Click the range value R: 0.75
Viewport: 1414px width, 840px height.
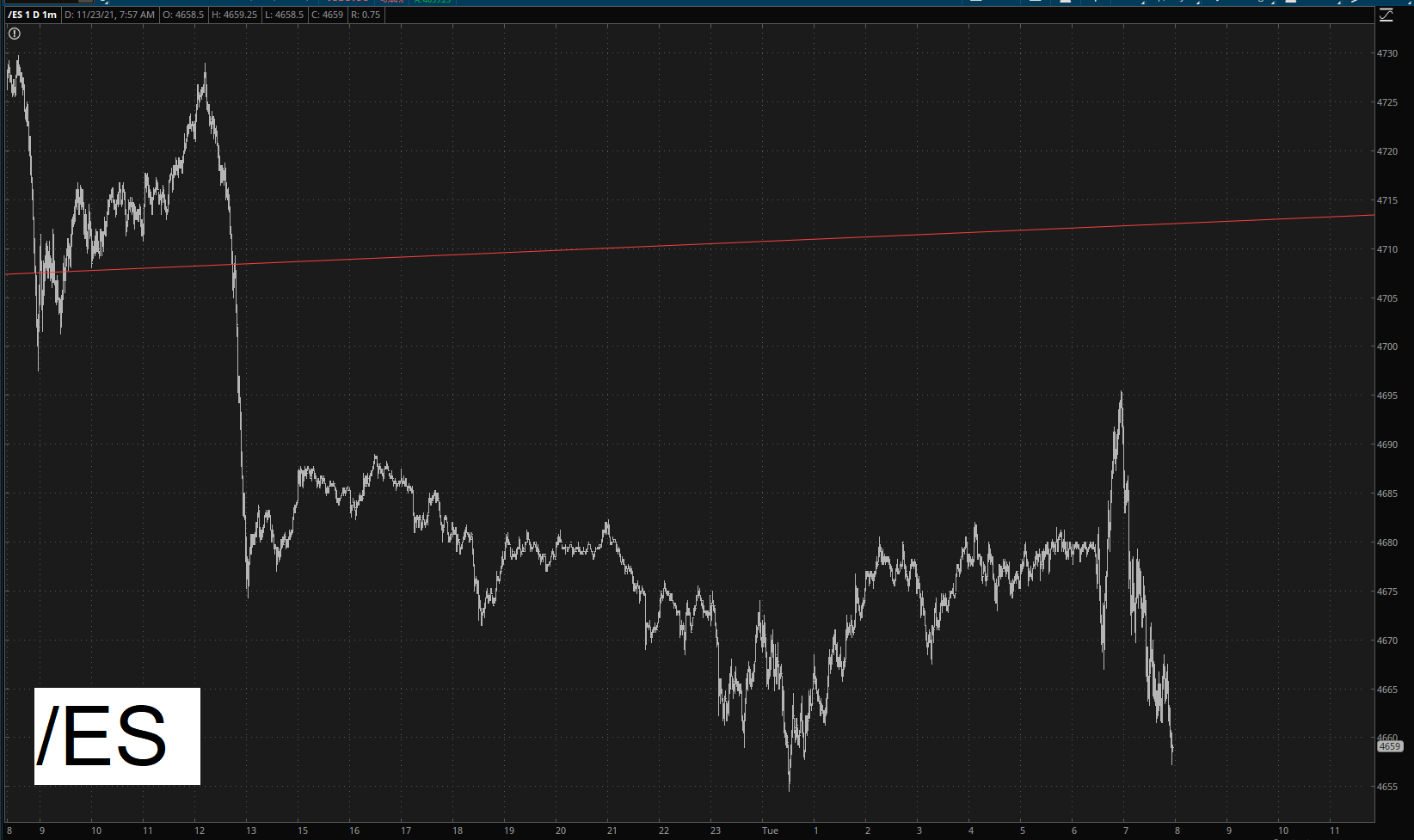pyautogui.click(x=366, y=15)
